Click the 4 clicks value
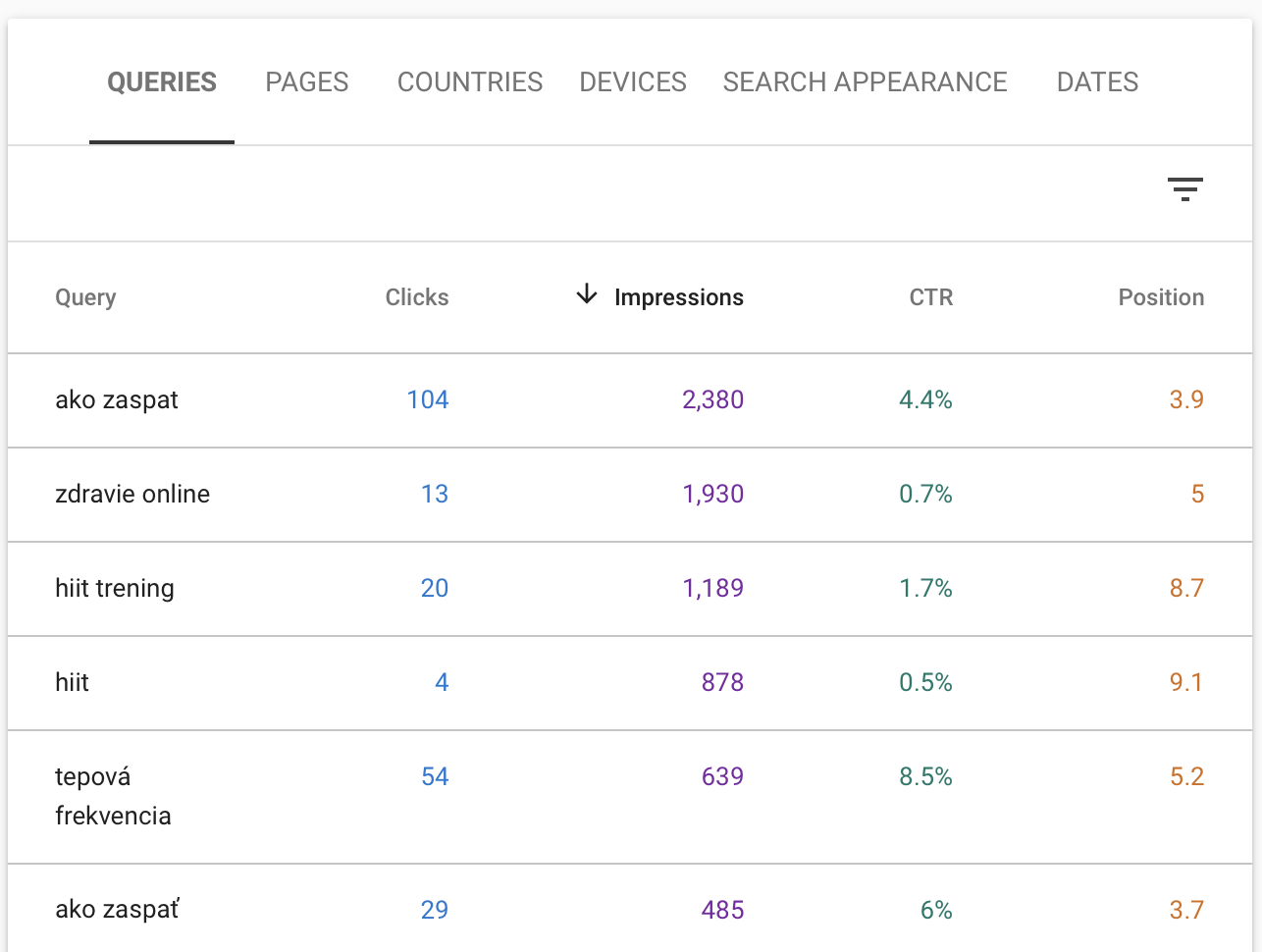 tap(442, 682)
